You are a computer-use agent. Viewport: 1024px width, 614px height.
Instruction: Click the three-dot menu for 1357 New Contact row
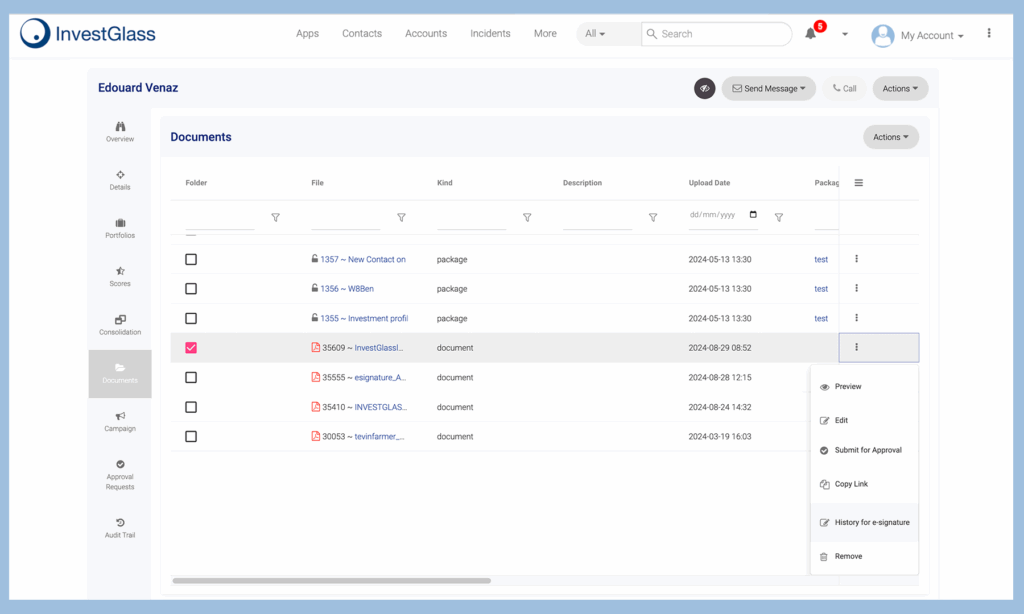tap(857, 259)
